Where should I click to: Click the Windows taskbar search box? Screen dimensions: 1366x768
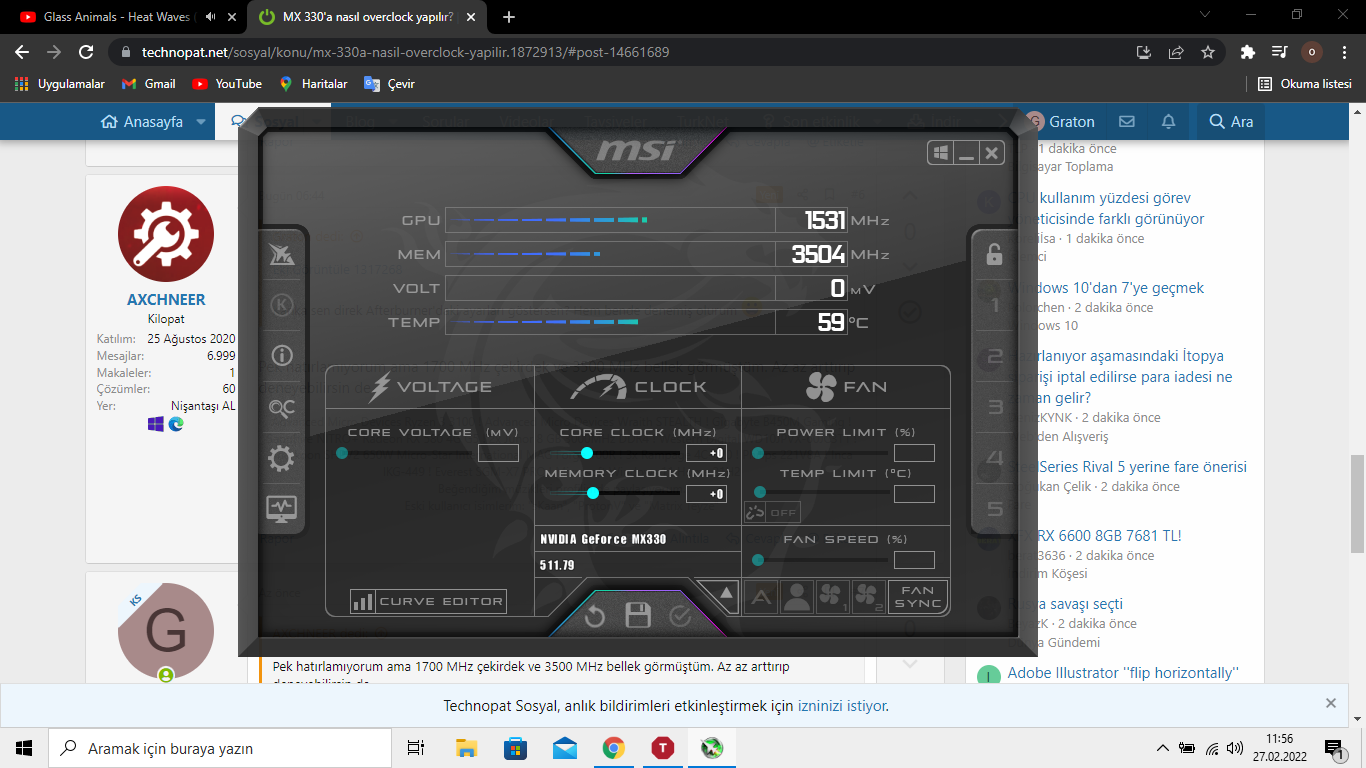(220, 748)
